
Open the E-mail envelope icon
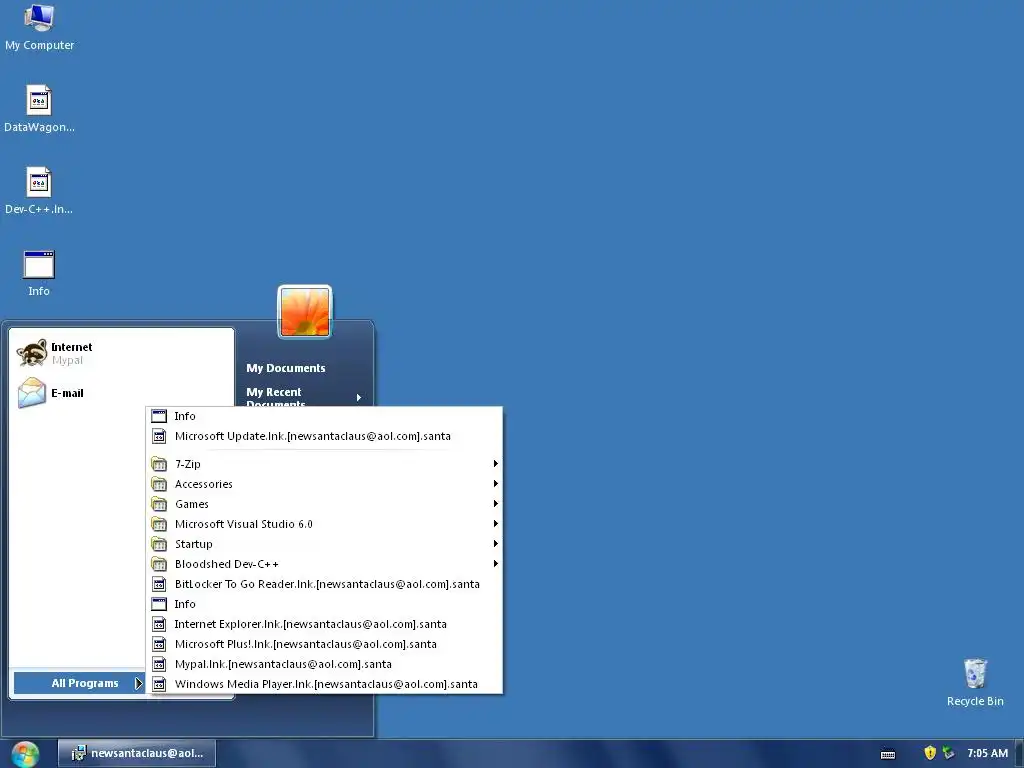[x=31, y=393]
